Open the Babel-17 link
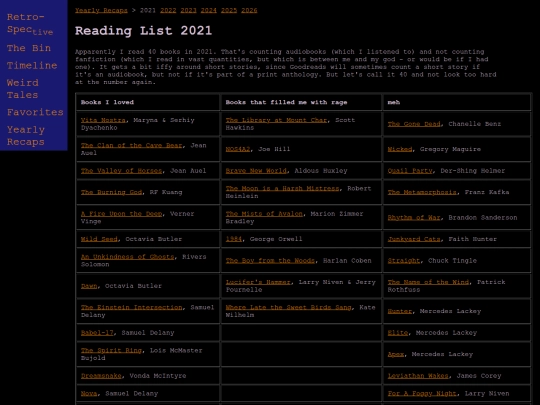 click(97, 333)
